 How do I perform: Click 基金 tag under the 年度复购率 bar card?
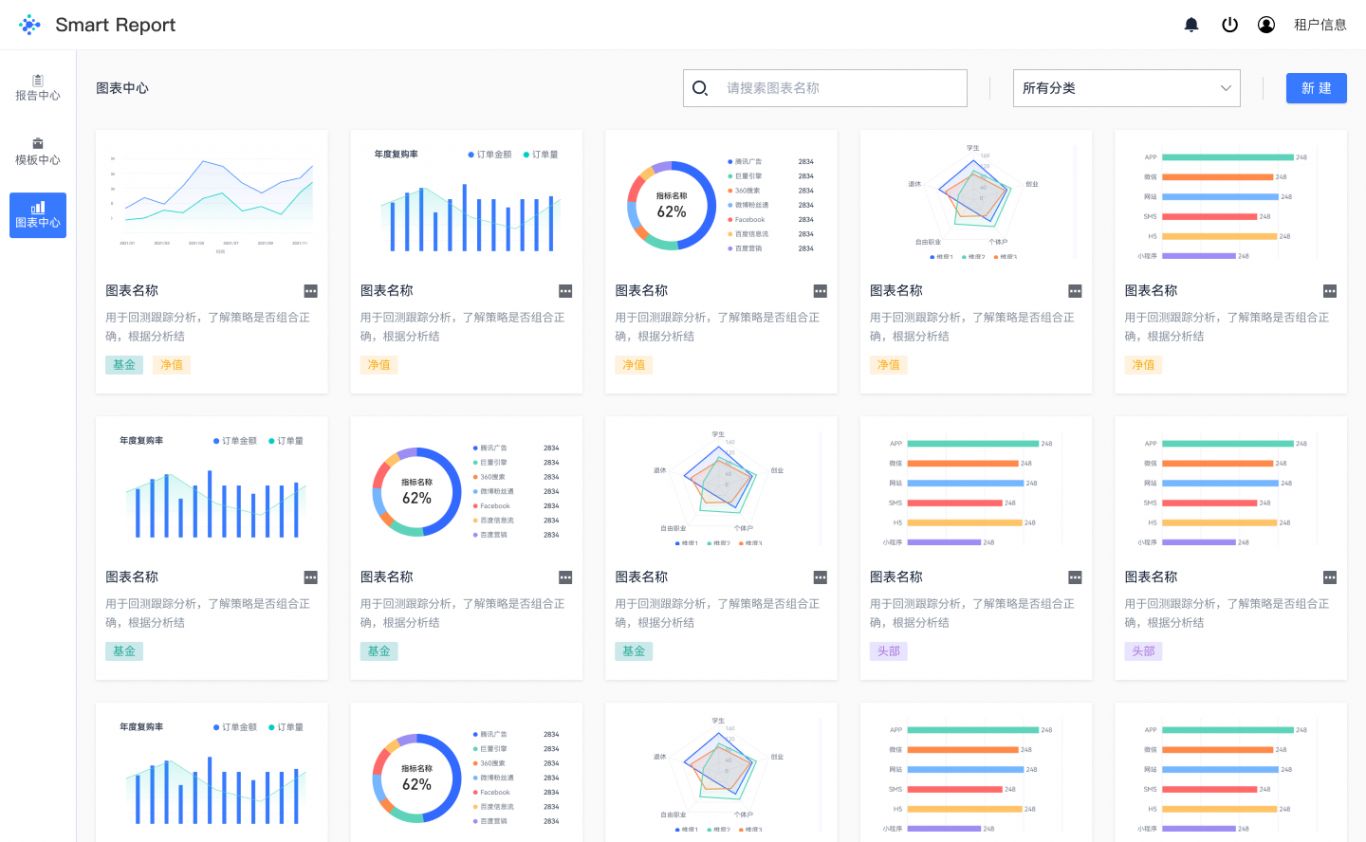point(124,651)
